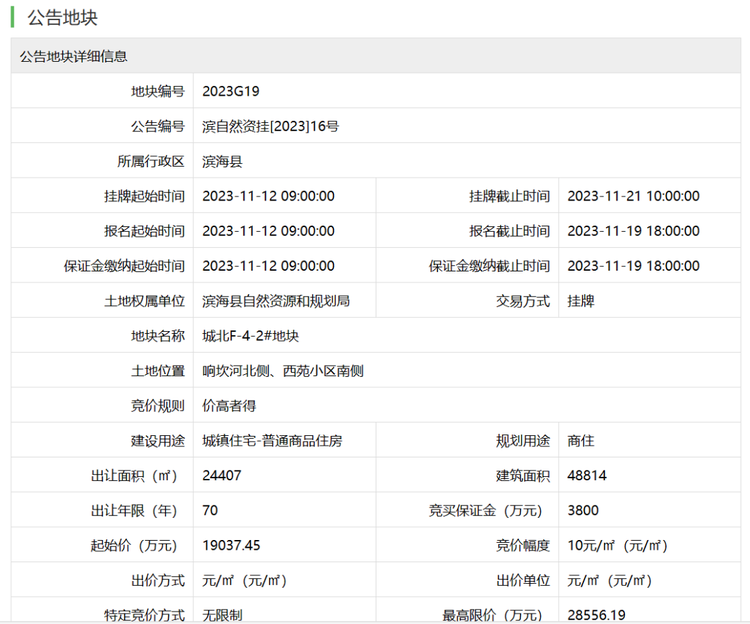This screenshot has height=624, width=750.
Task: Click the planned use value 商住
Action: [580, 441]
